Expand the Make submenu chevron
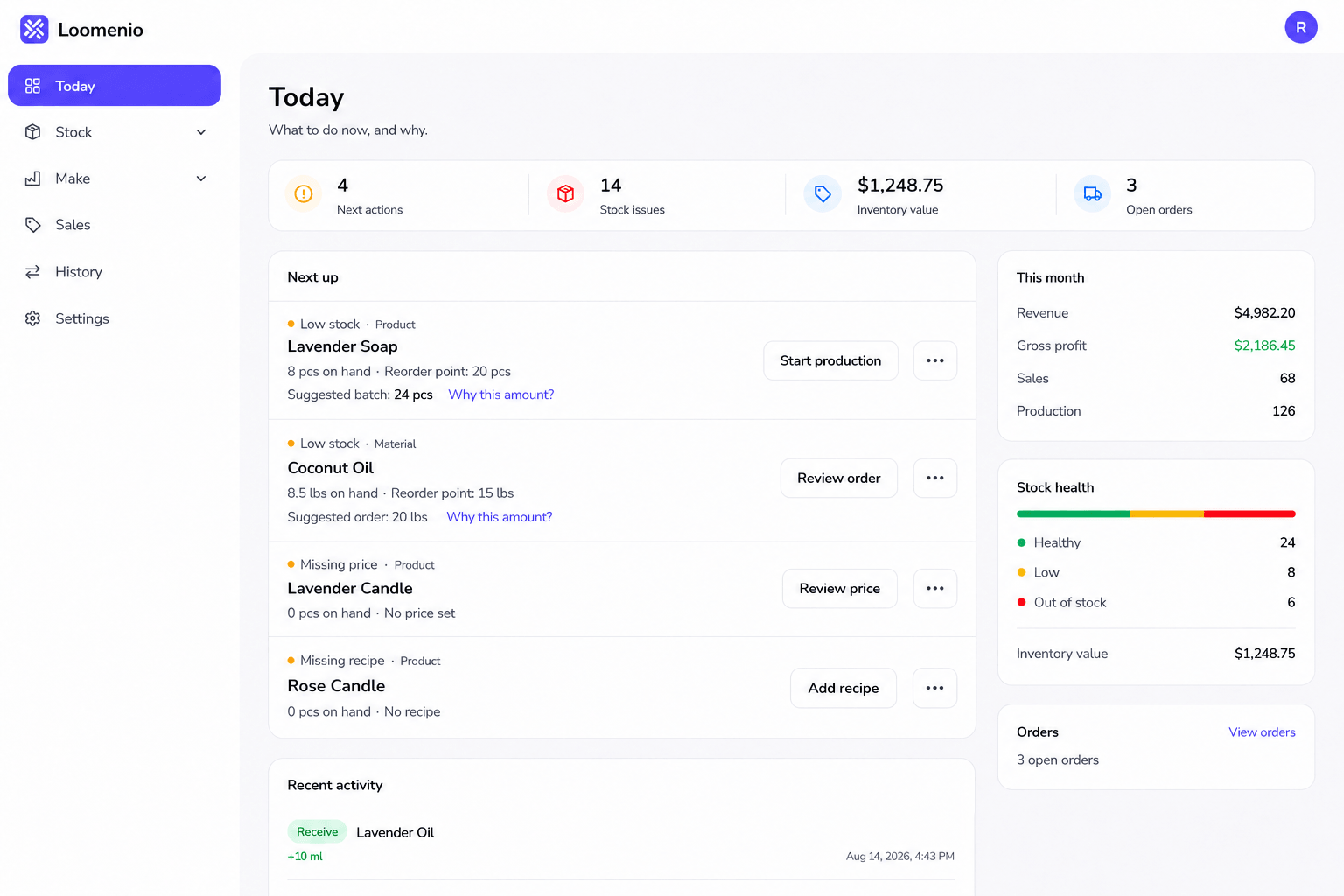 [201, 178]
